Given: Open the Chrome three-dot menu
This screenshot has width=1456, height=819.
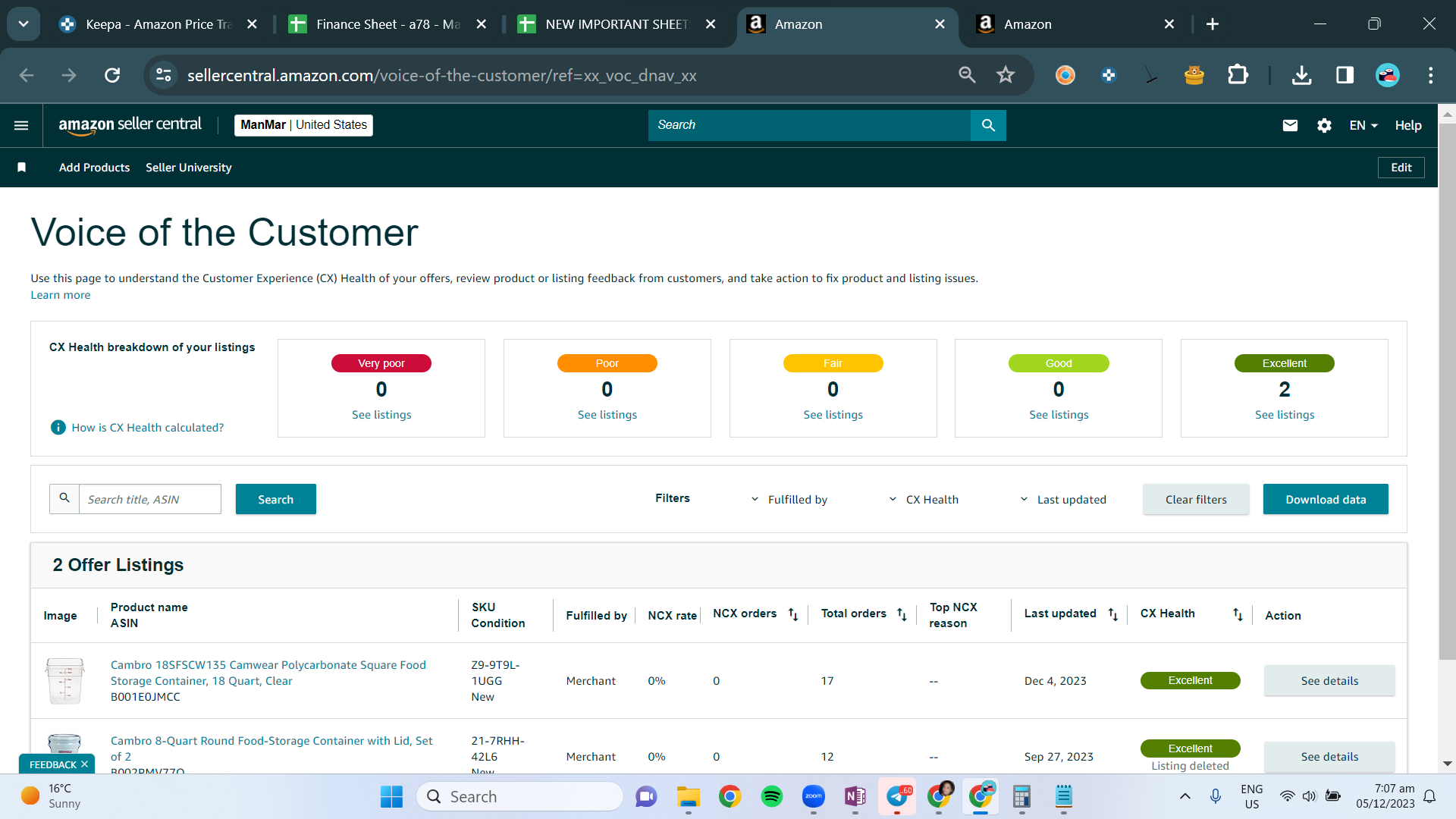Looking at the screenshot, I should [x=1431, y=75].
